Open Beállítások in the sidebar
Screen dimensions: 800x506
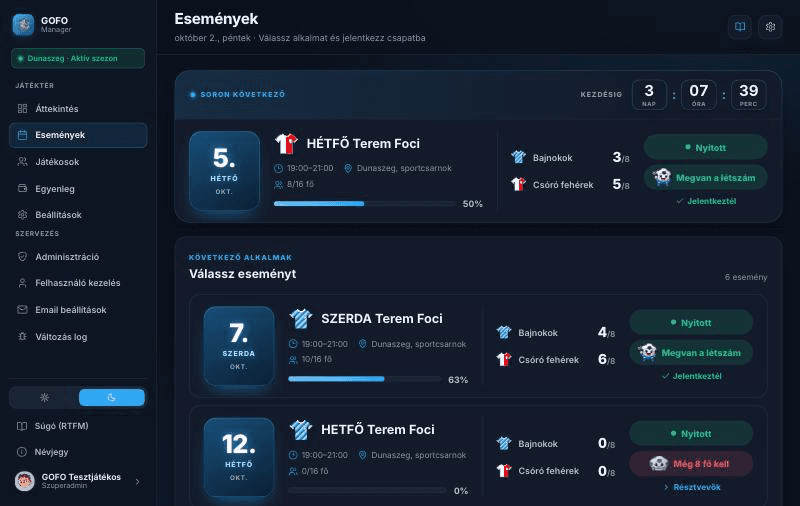click(x=78, y=215)
